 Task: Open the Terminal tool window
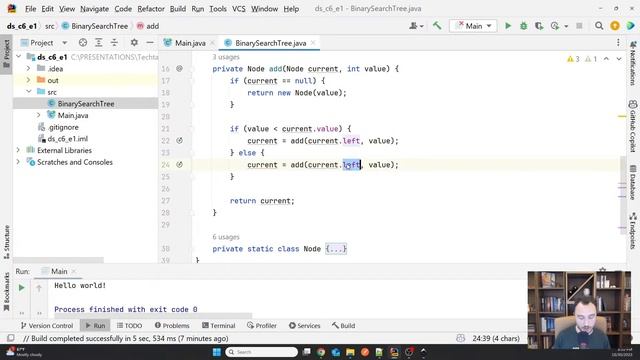click(218, 326)
